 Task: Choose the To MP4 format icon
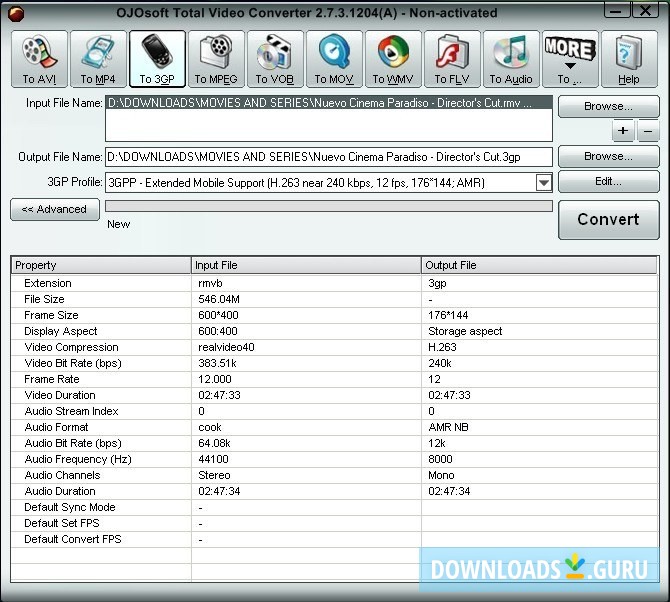pos(98,59)
